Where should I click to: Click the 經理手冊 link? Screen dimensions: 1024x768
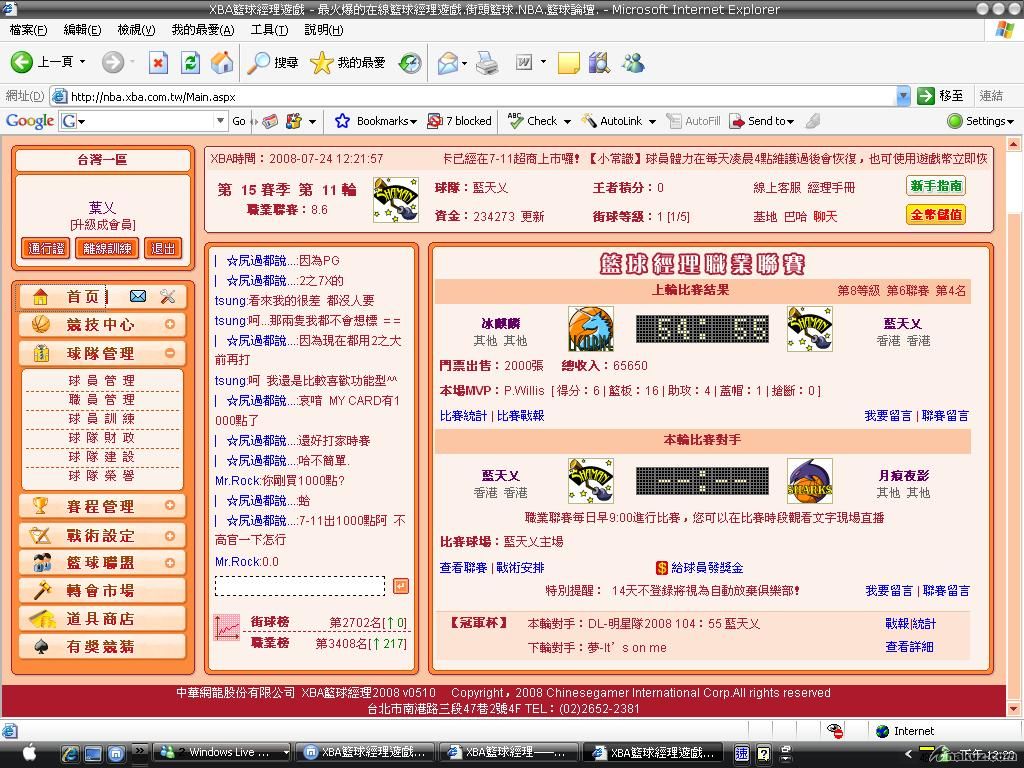click(x=831, y=187)
